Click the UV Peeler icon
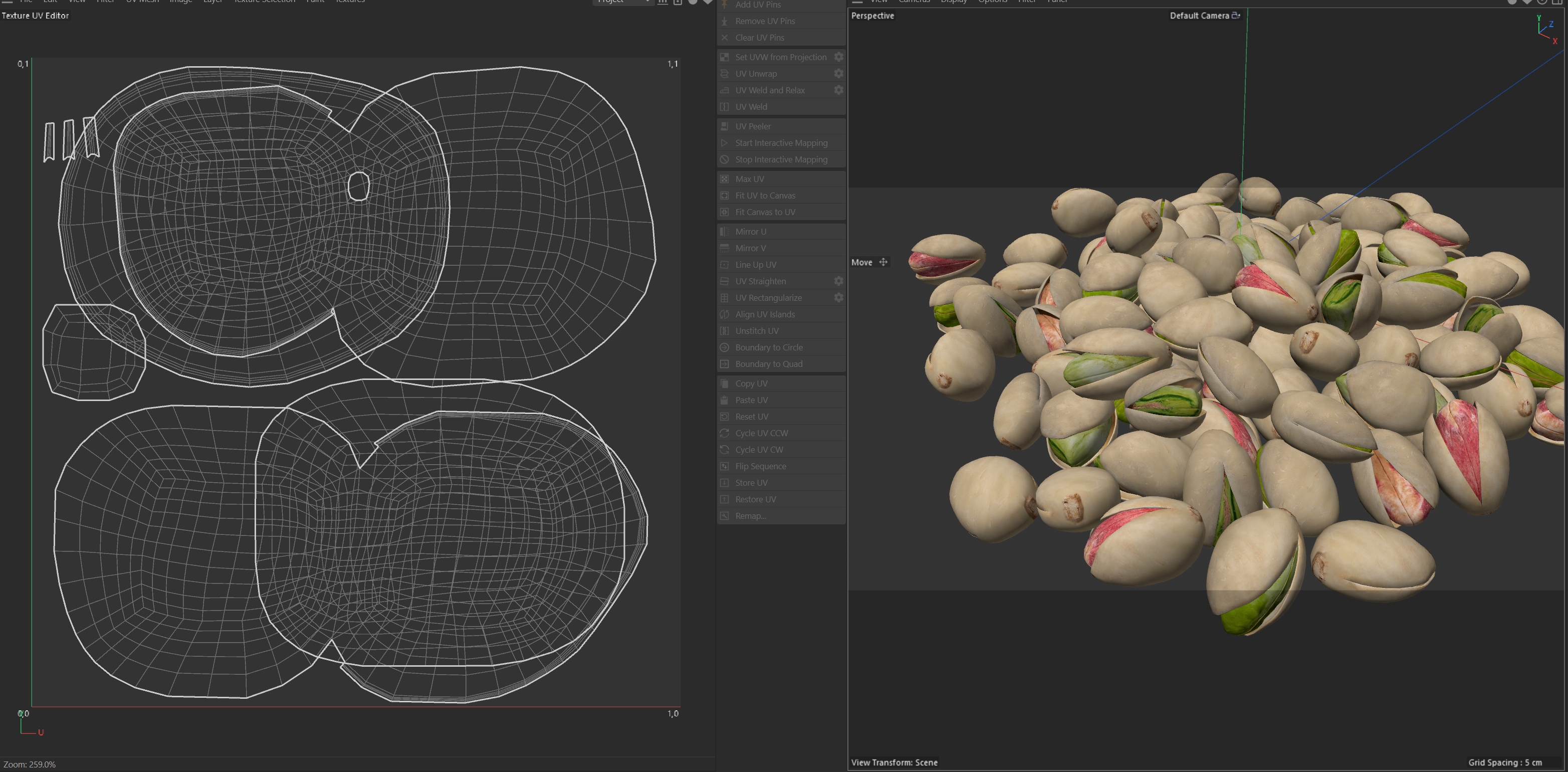This screenshot has width=1568, height=772. [x=724, y=126]
